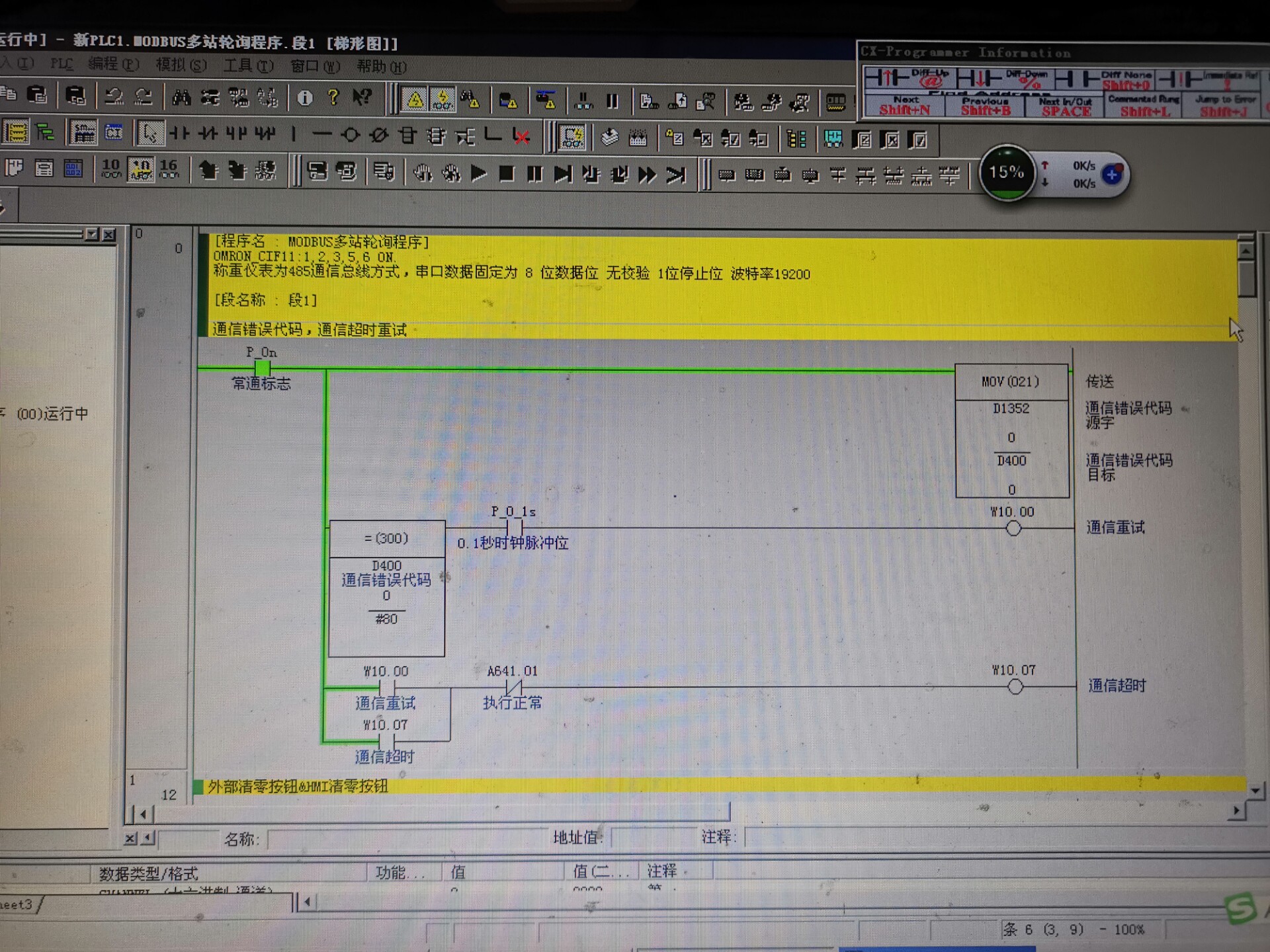The width and height of the screenshot is (1270, 952).
Task: Toggle hexadecimal monitoring format (16)
Action: coord(169,169)
